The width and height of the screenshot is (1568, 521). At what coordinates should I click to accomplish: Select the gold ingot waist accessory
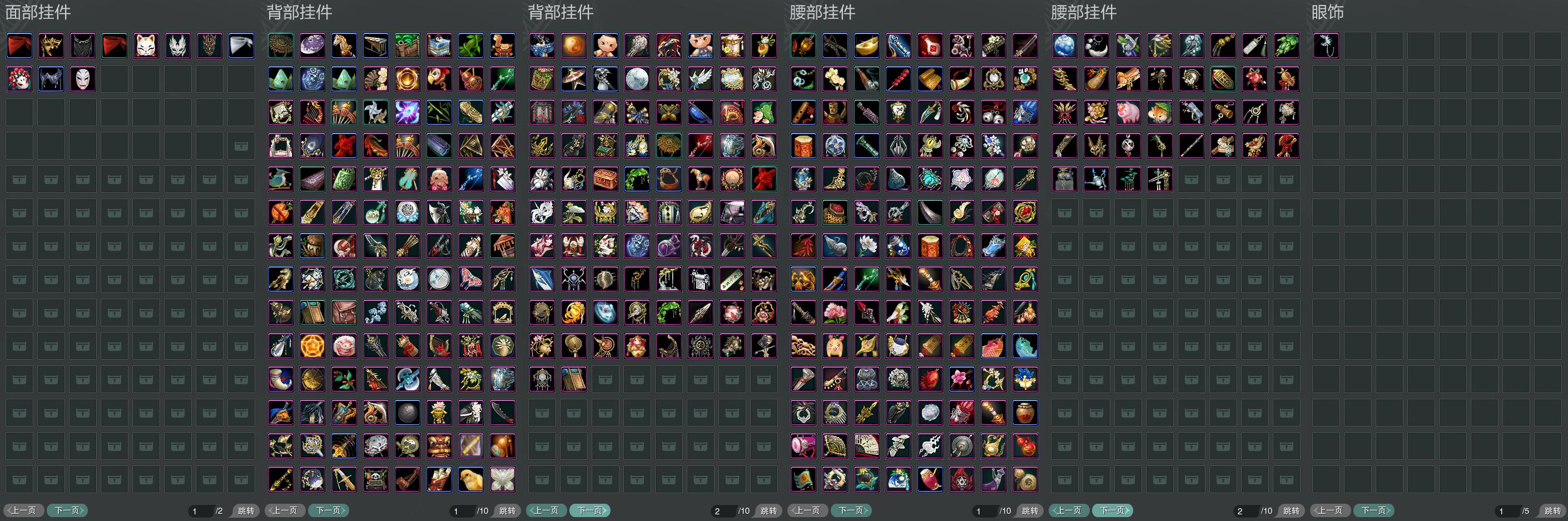(867, 46)
